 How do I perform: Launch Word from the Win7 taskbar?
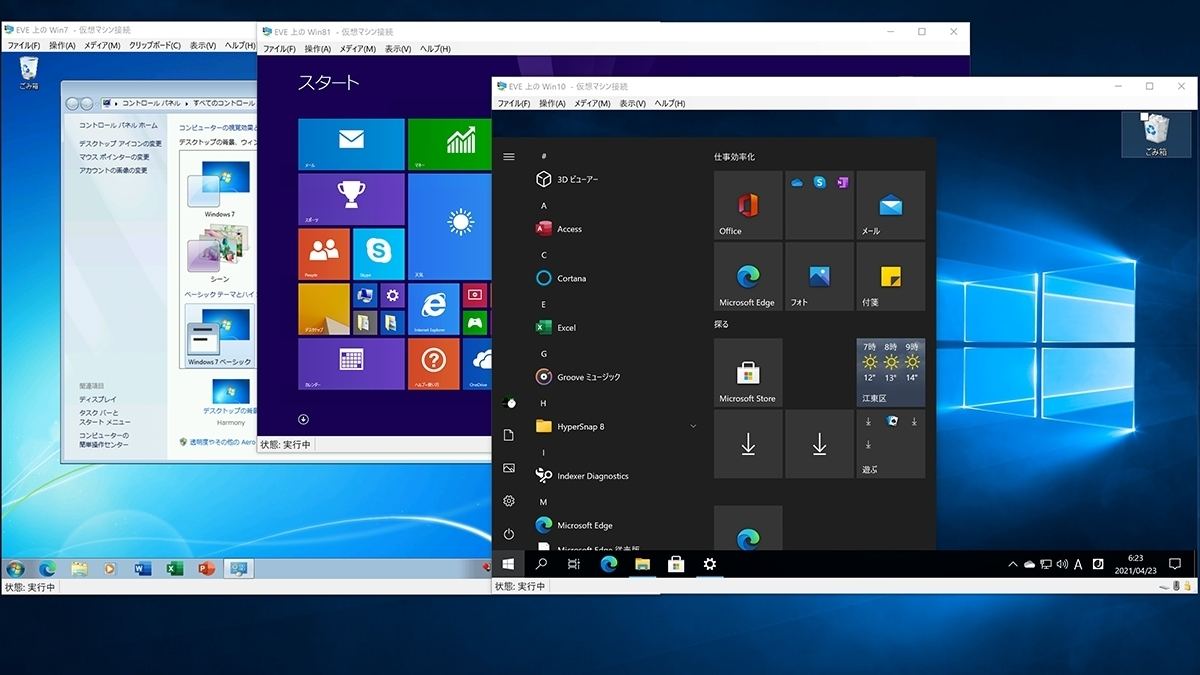coord(142,569)
